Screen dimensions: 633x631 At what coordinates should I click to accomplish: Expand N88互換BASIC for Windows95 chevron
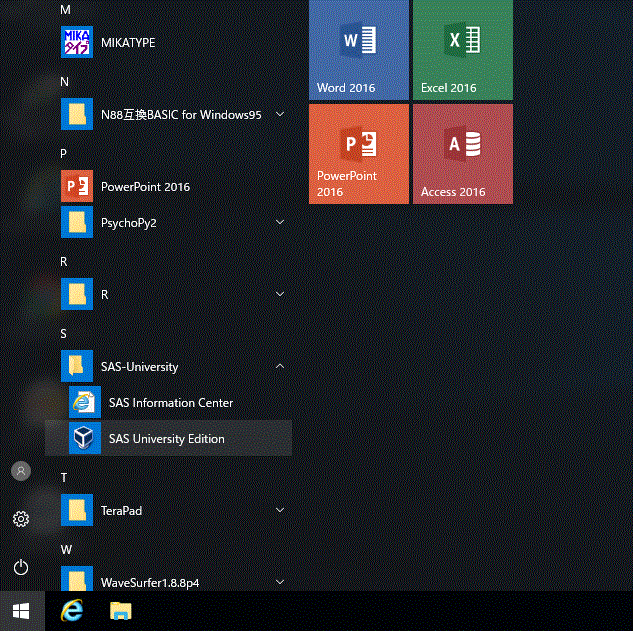pyautogui.click(x=280, y=114)
